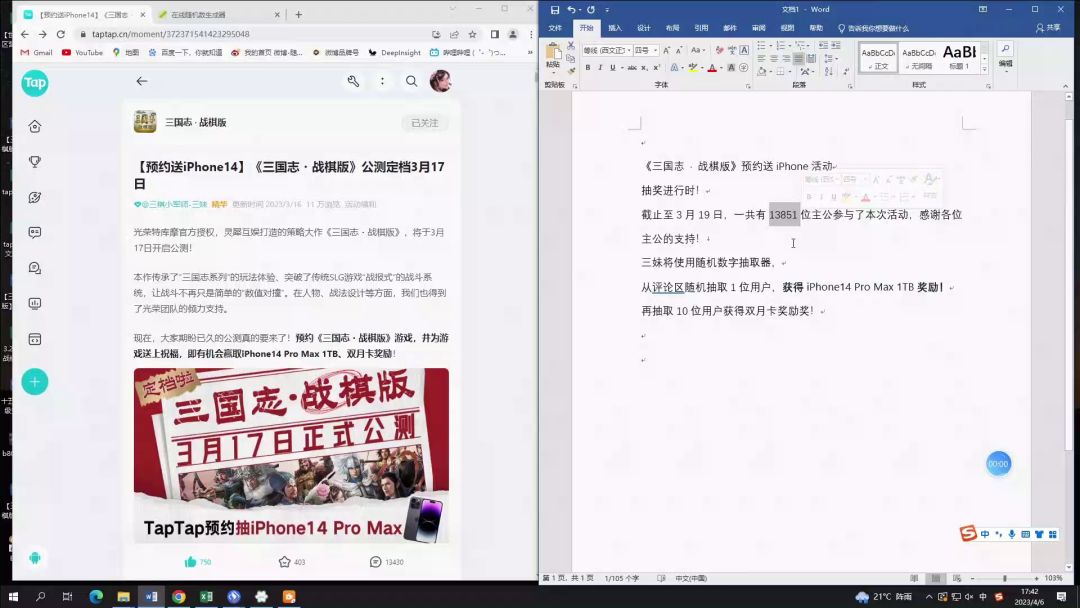Viewport: 1080px width, 608px height.
Task: Open the 文件 menu in Word
Action: tap(555, 28)
